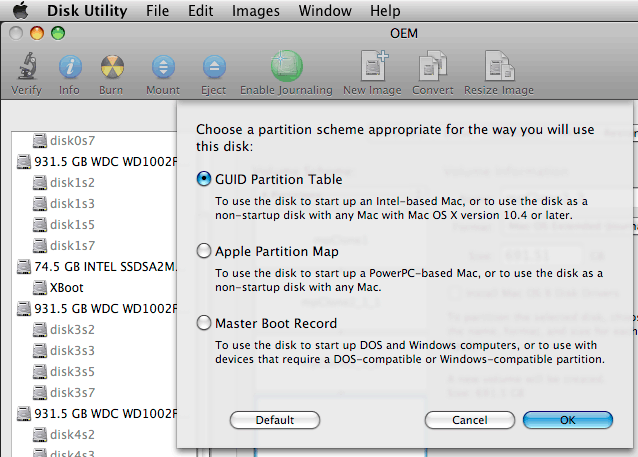This screenshot has height=457, width=638.
Task: Click the Enable Journaling icon
Action: [286, 66]
